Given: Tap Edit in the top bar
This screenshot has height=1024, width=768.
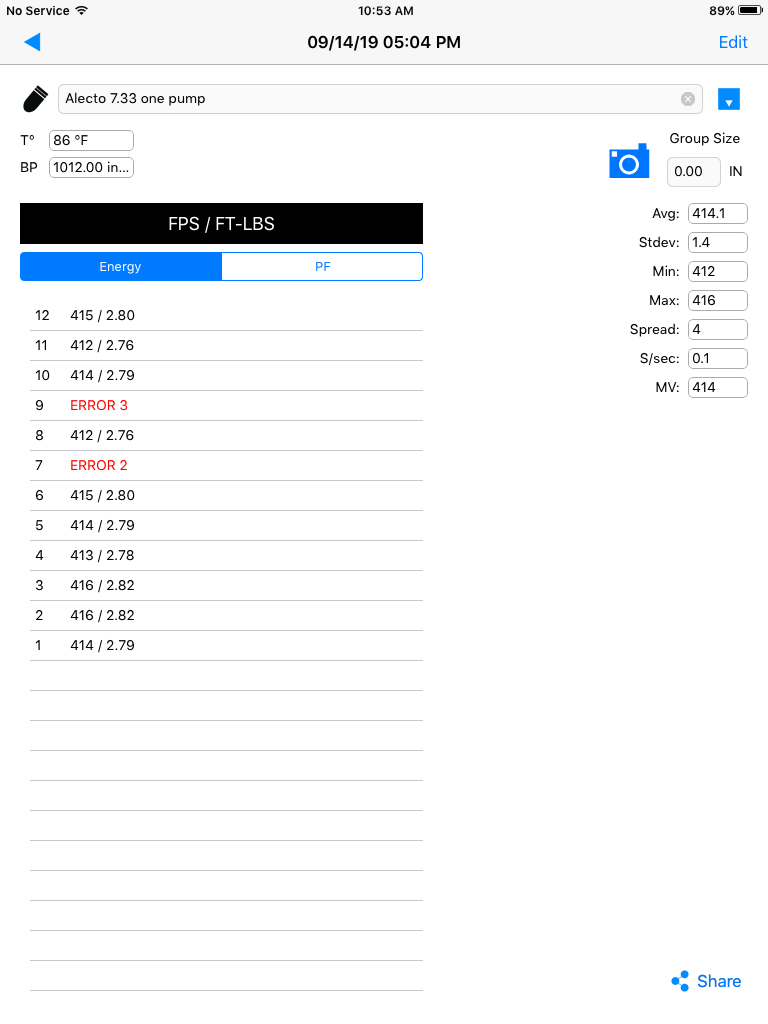Looking at the screenshot, I should point(733,42).
